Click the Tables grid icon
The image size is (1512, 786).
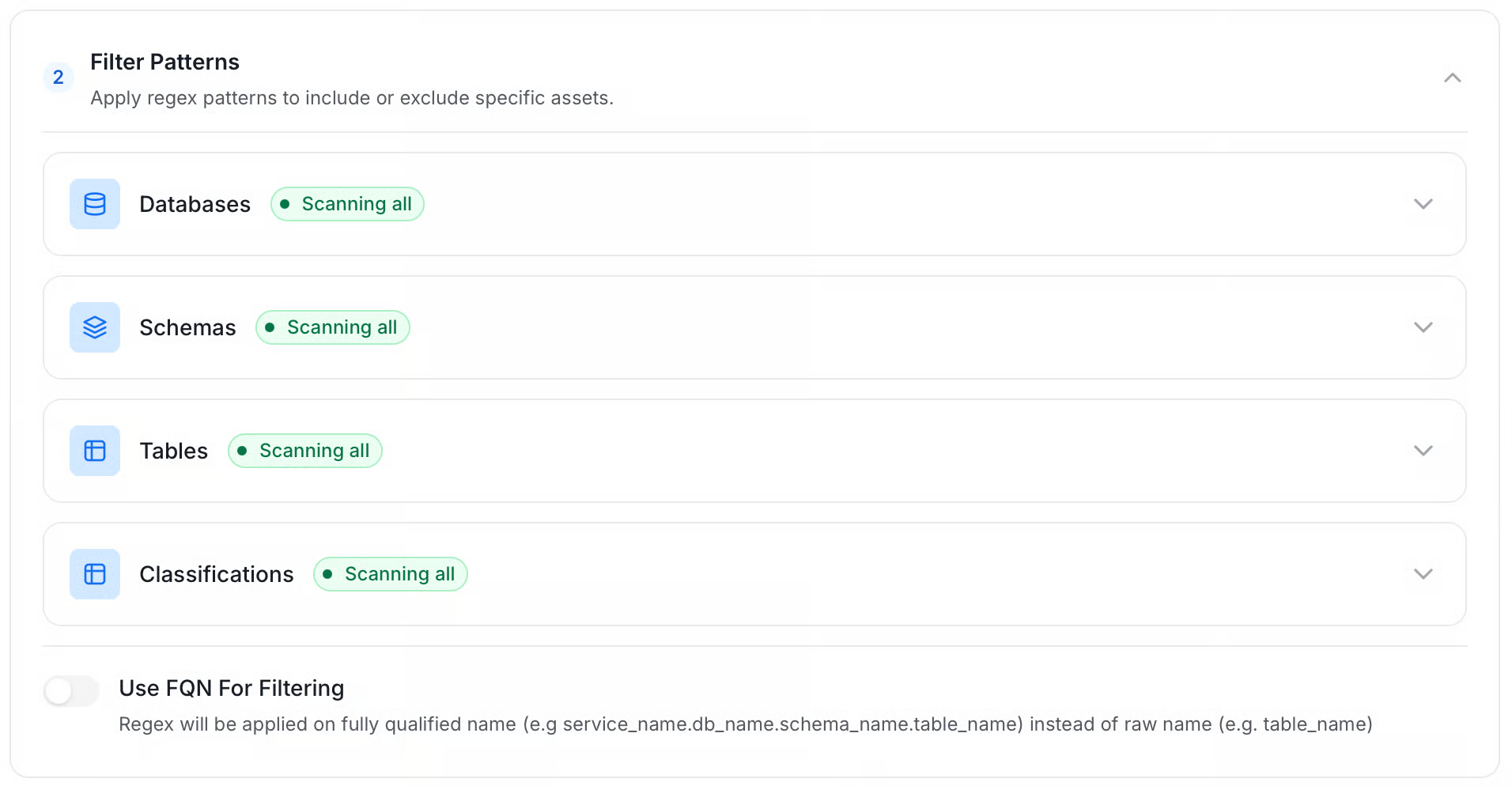[x=95, y=451]
